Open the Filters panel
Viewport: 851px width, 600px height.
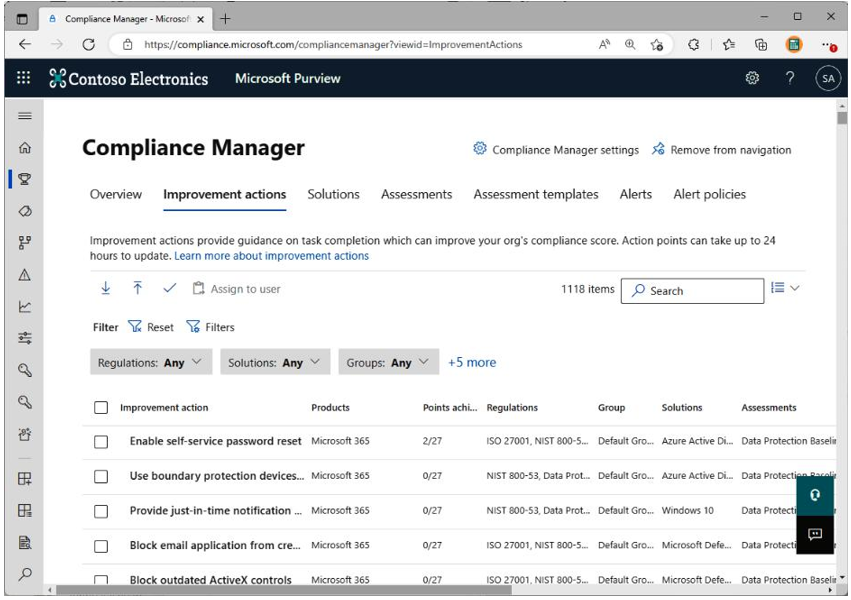click(x=210, y=327)
